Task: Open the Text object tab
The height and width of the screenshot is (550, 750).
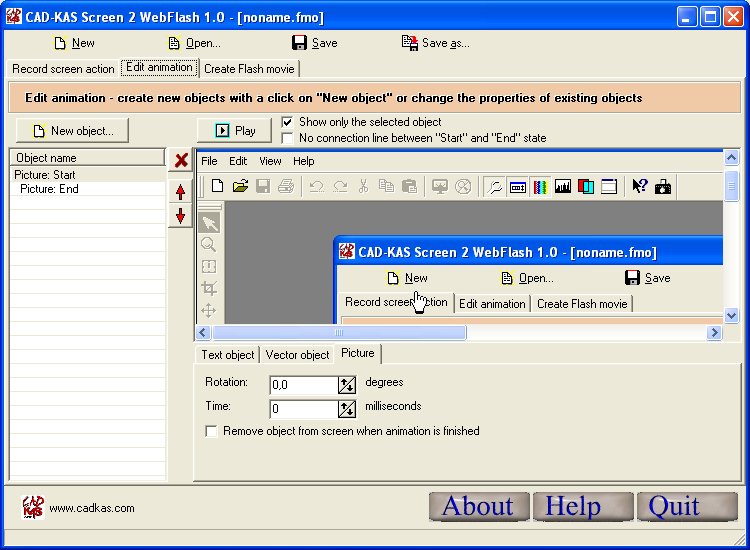Action: (228, 355)
